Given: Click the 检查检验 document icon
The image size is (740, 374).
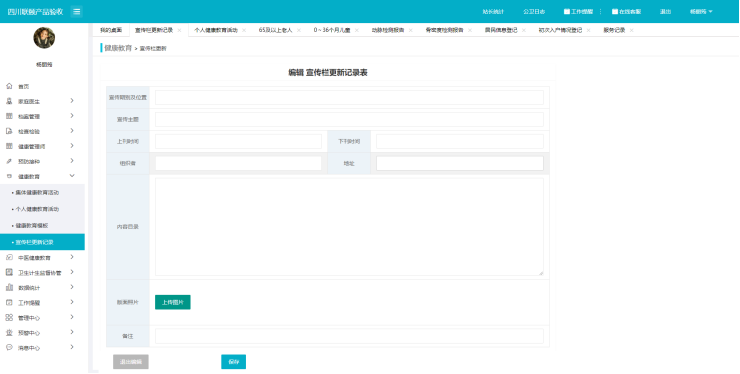Looking at the screenshot, I should tap(9, 131).
